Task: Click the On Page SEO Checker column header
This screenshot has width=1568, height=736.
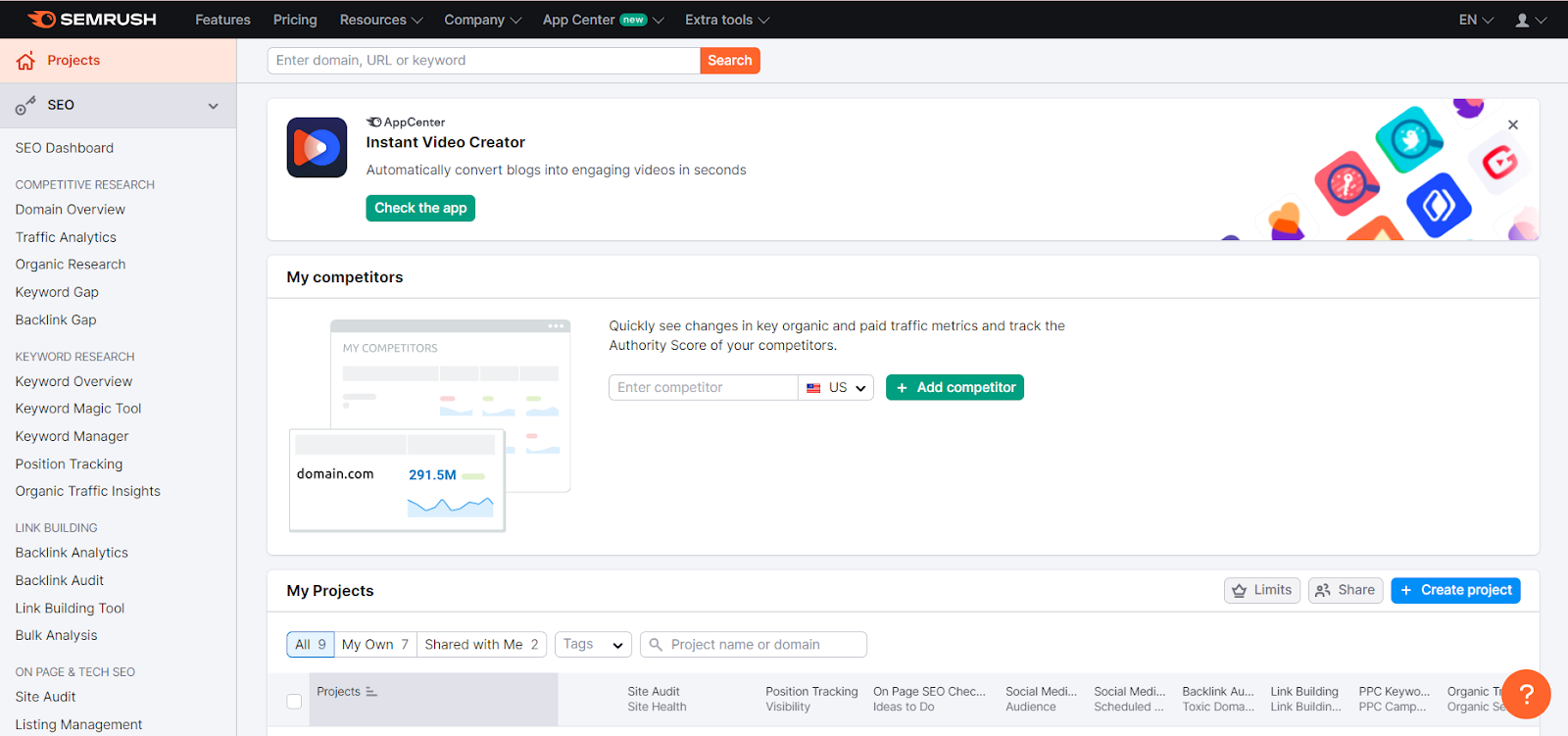Action: (x=929, y=699)
